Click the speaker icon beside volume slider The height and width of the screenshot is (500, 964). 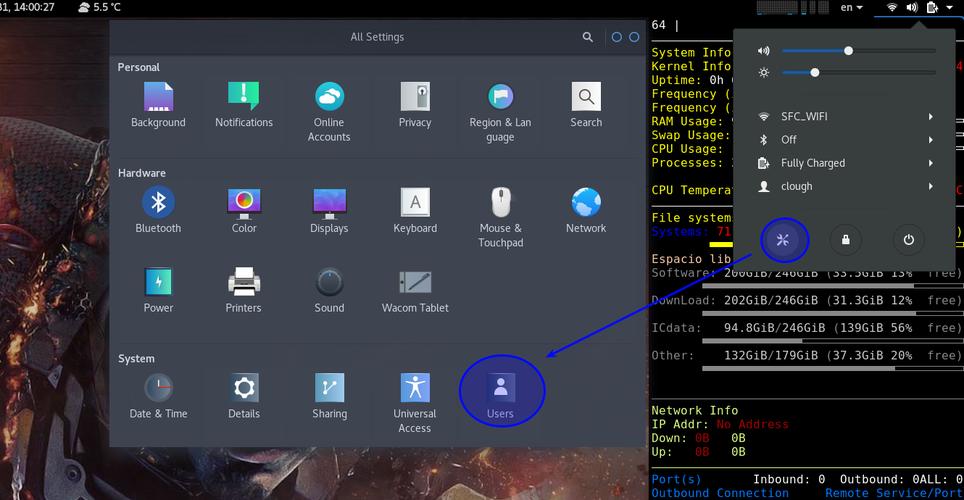click(764, 51)
